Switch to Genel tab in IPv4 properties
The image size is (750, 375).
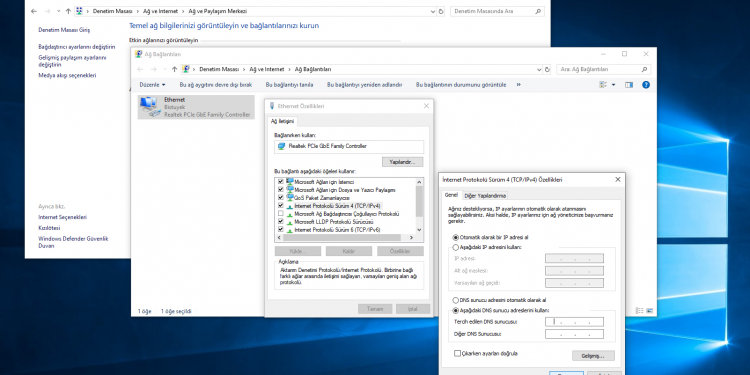(x=451, y=195)
